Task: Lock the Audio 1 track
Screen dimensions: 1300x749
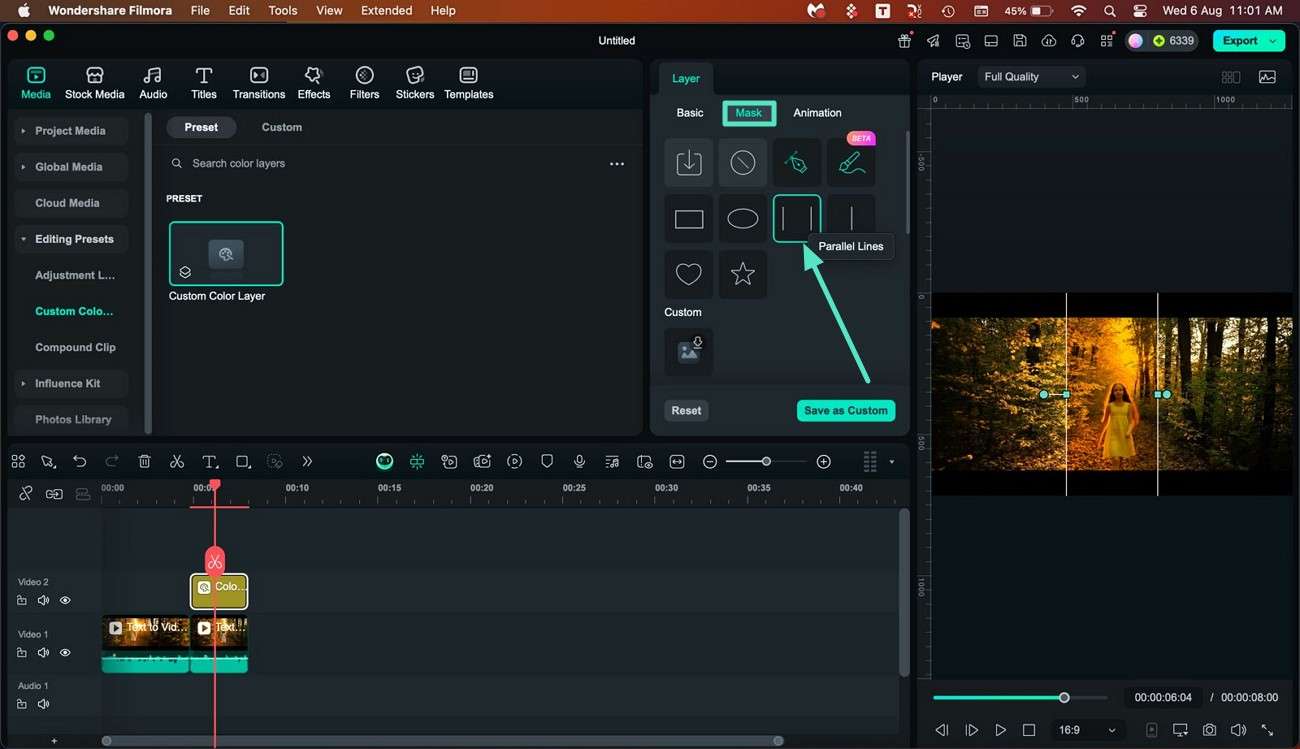Action: pos(22,704)
